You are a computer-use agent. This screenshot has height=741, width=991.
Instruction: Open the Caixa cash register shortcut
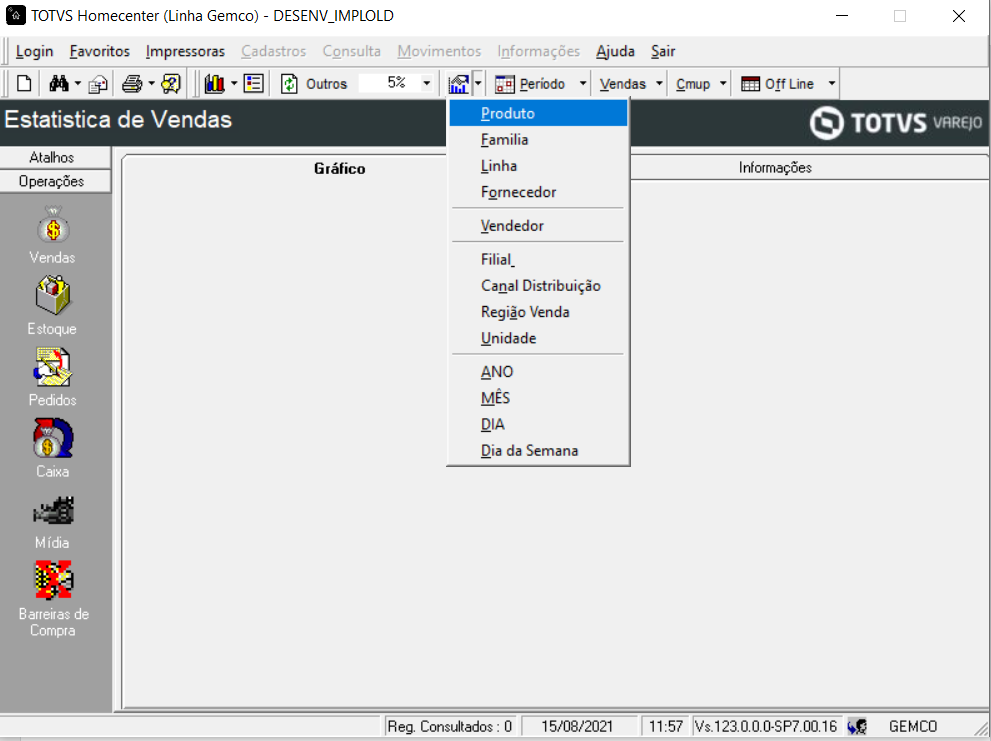tap(52, 448)
